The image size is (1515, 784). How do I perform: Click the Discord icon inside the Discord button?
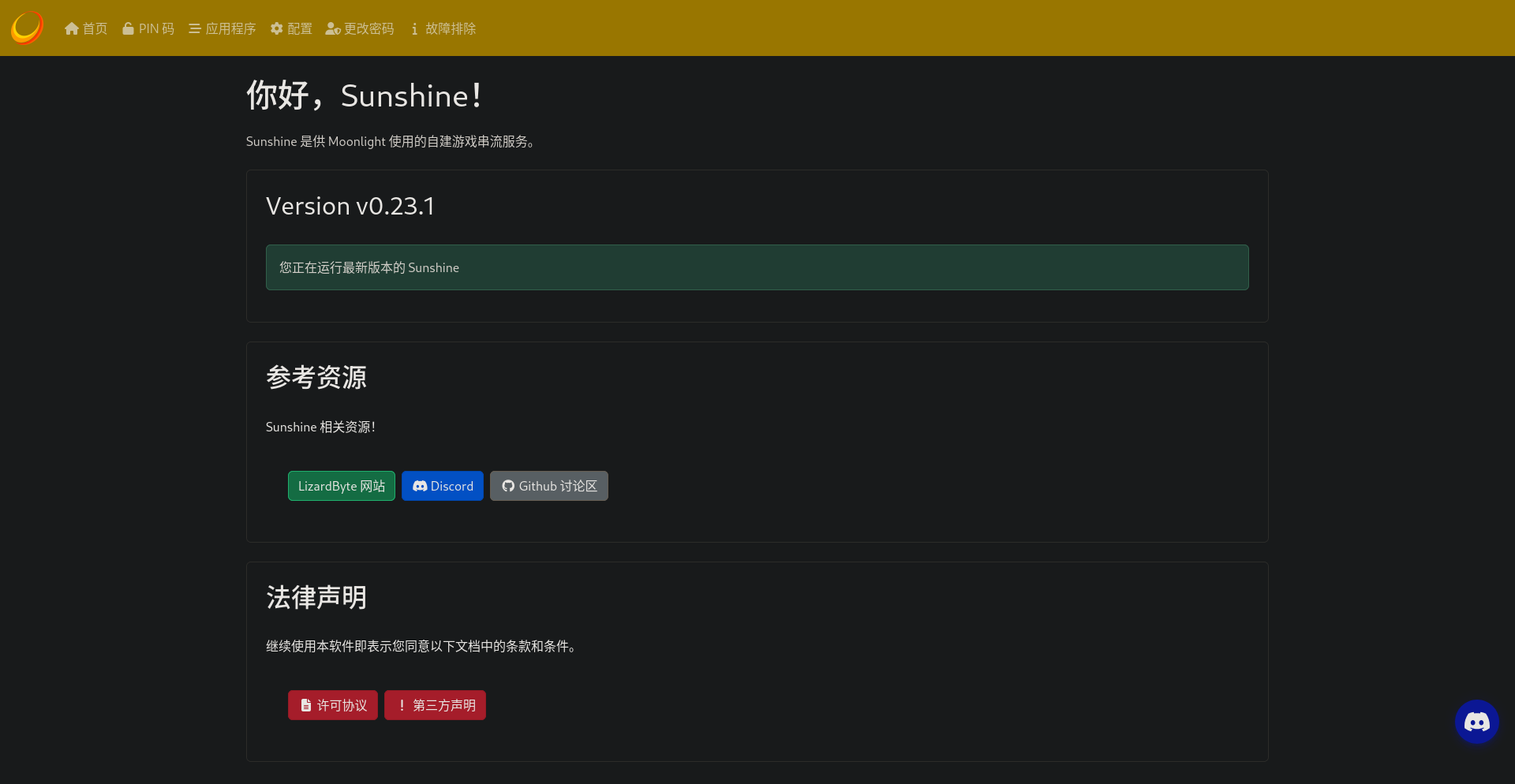[420, 486]
